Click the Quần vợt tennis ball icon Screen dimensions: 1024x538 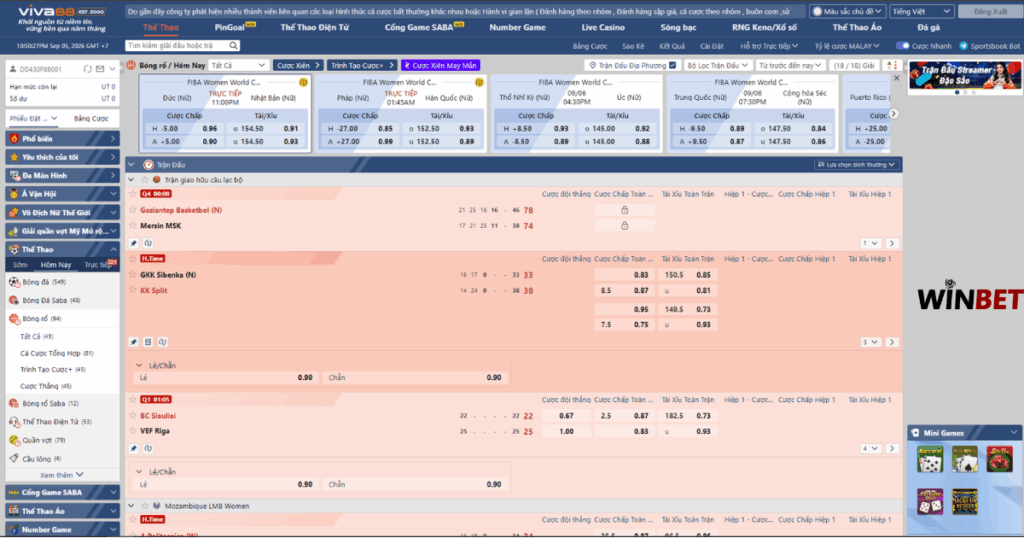pos(14,440)
